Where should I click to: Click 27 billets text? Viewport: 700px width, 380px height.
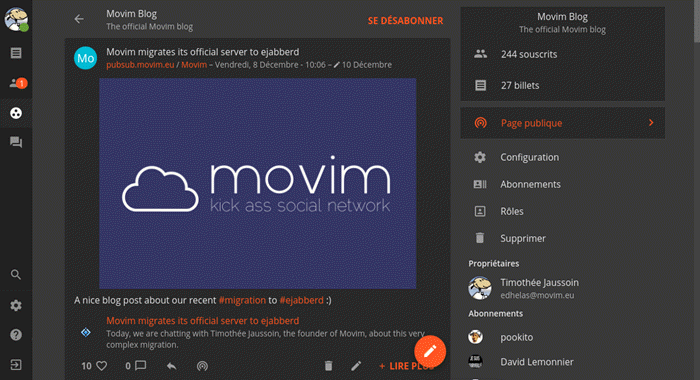[x=520, y=85]
